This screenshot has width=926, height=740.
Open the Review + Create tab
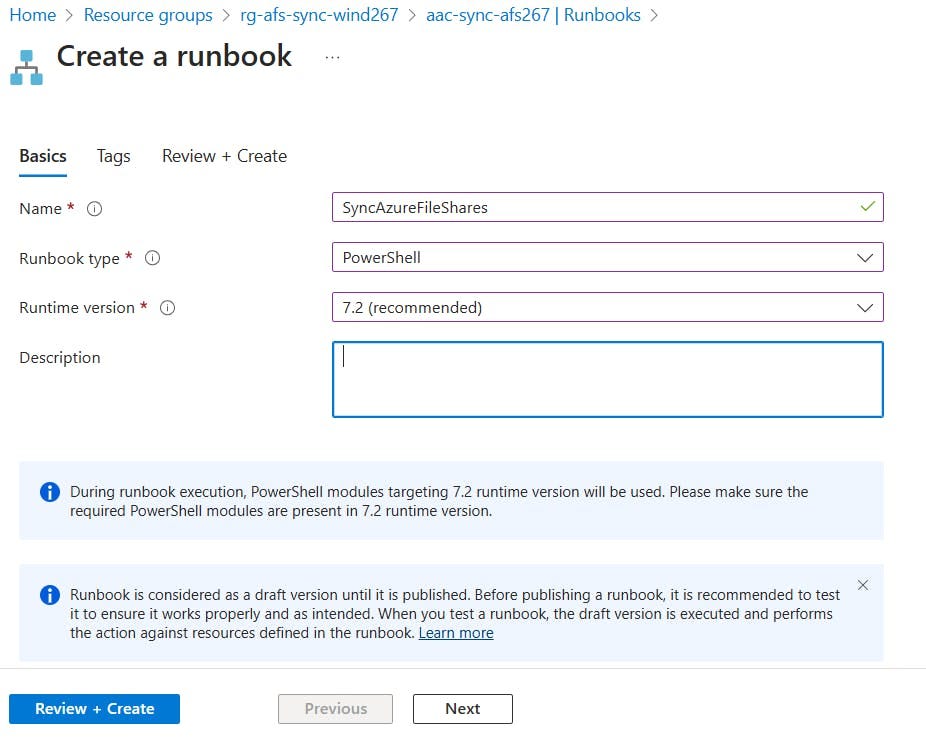tap(224, 156)
